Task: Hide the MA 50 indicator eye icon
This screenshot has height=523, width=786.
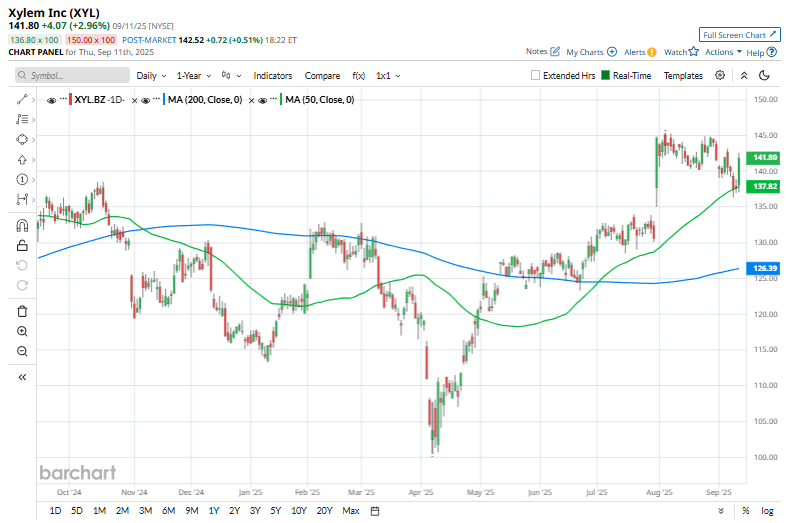Action: tap(262, 100)
